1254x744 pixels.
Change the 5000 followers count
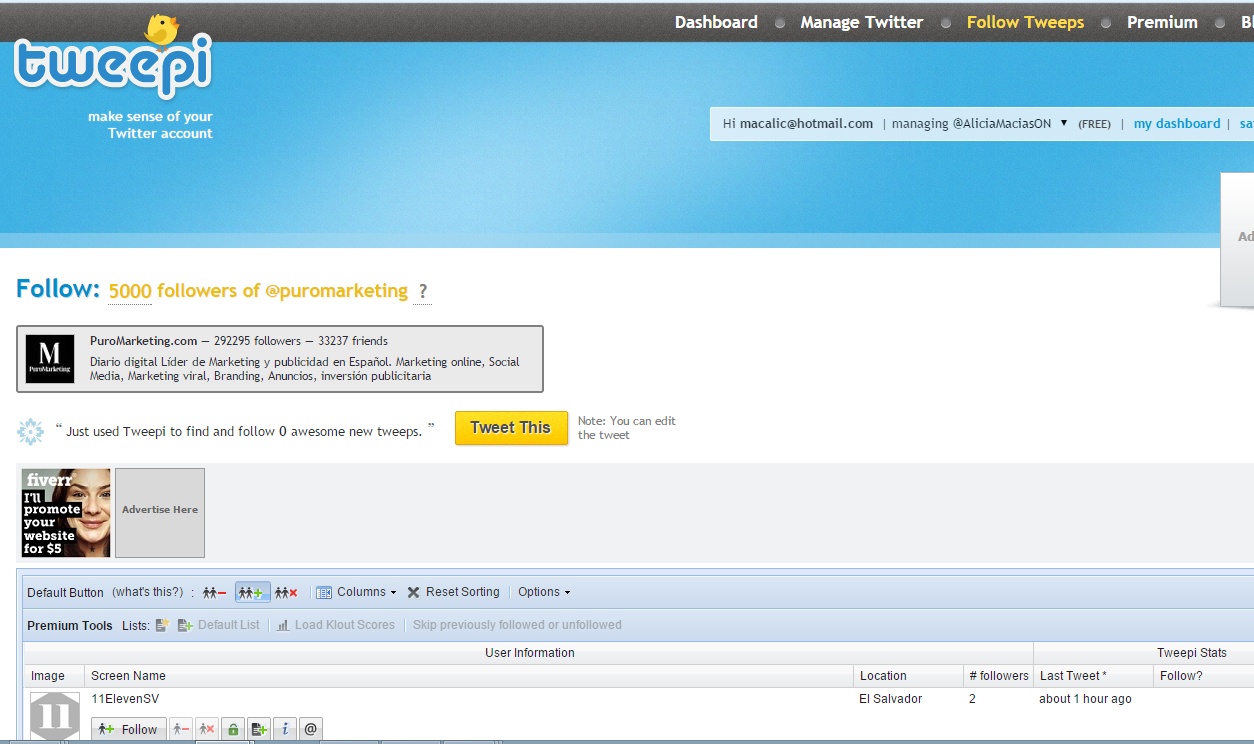coord(130,291)
